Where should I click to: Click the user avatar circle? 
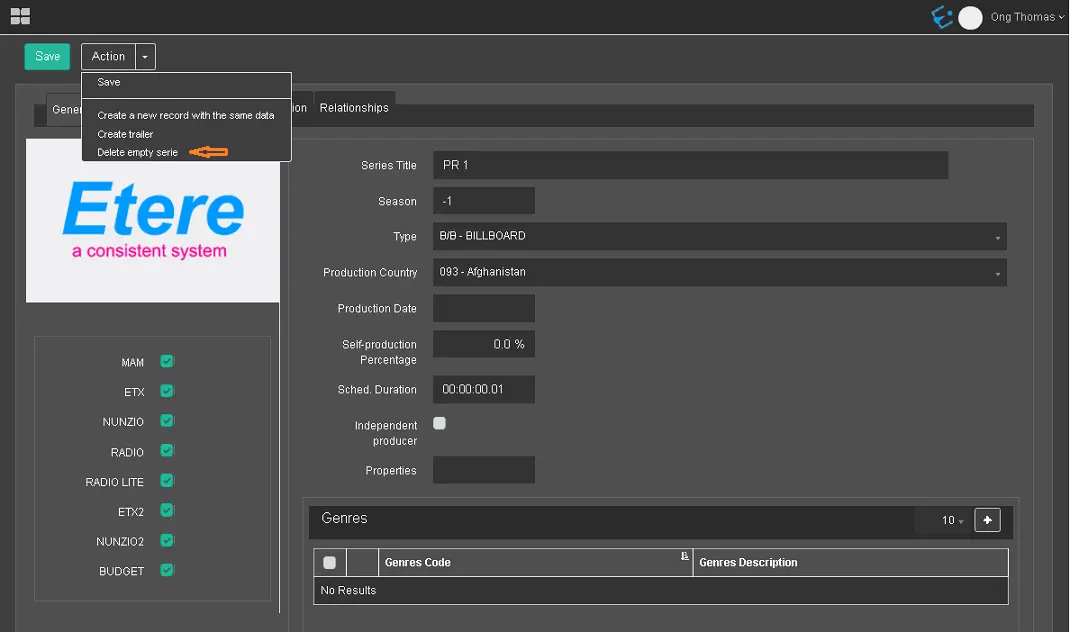tap(970, 18)
